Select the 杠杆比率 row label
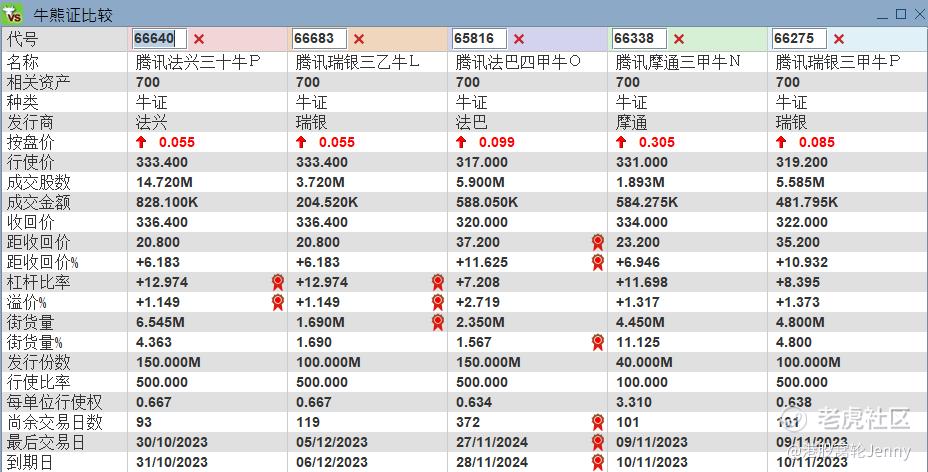The image size is (928, 472). [38, 282]
